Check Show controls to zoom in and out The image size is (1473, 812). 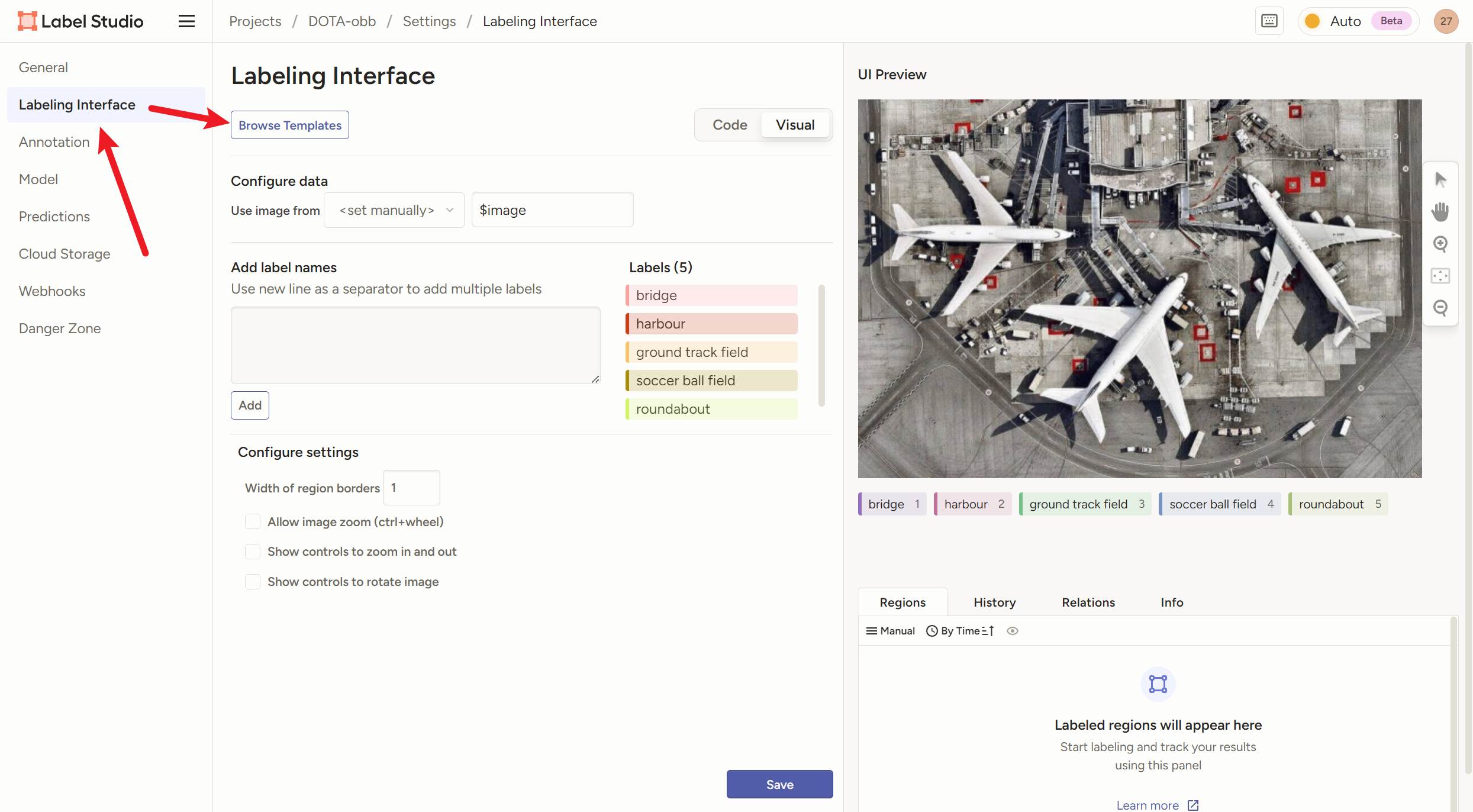253,552
